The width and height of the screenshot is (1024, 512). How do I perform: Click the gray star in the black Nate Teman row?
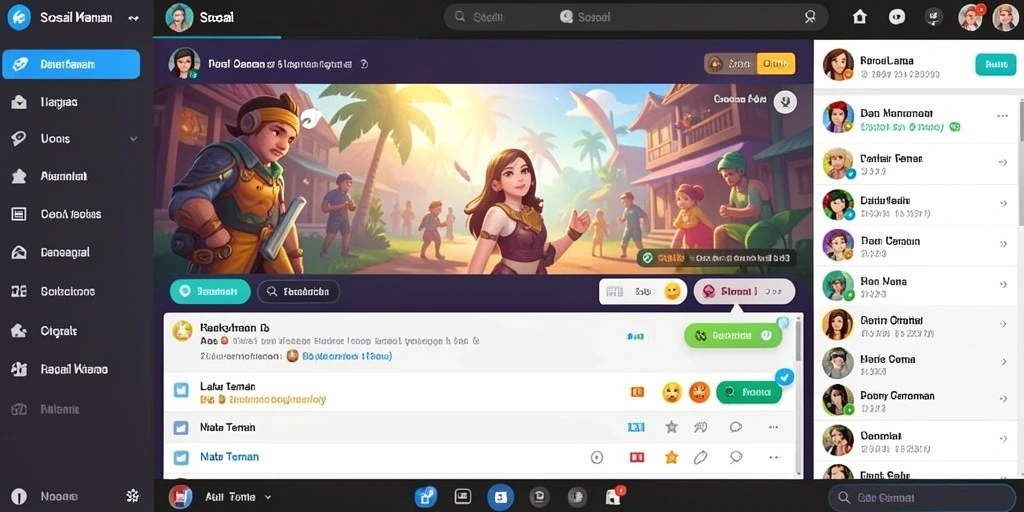point(671,427)
